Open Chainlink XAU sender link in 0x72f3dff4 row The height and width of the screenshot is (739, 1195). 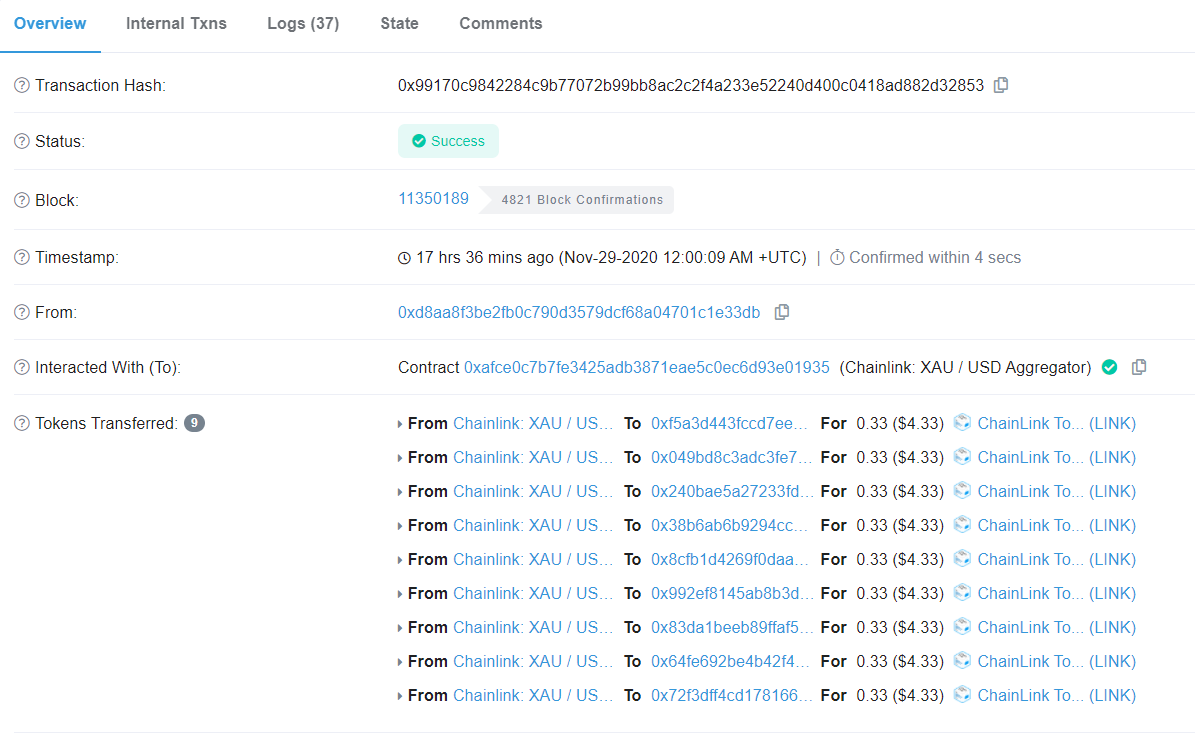point(533,696)
